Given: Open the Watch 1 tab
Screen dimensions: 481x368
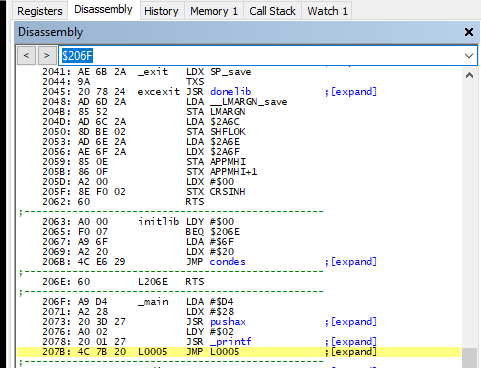Looking at the screenshot, I should [x=327, y=11].
